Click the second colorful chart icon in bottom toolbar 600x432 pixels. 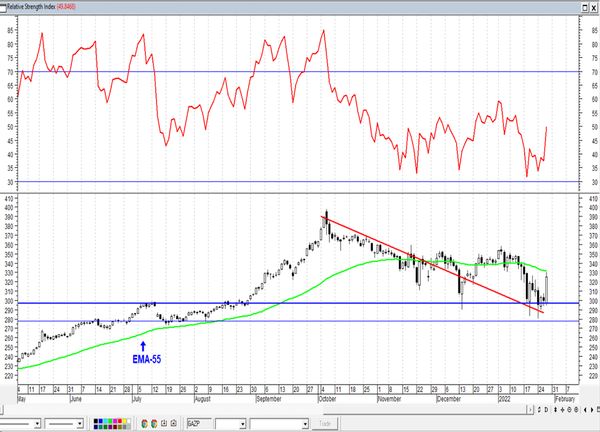click(153, 423)
